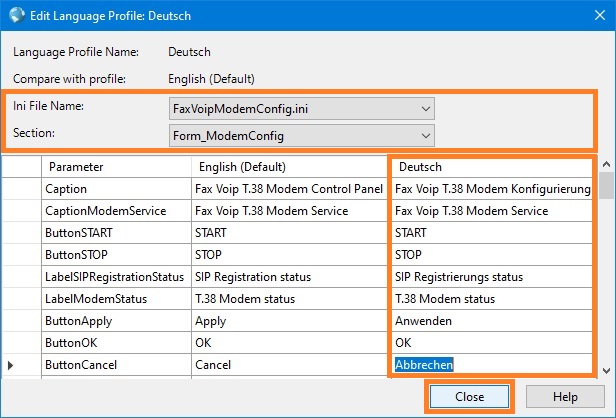Open Help for this dialog

pyautogui.click(x=565, y=397)
